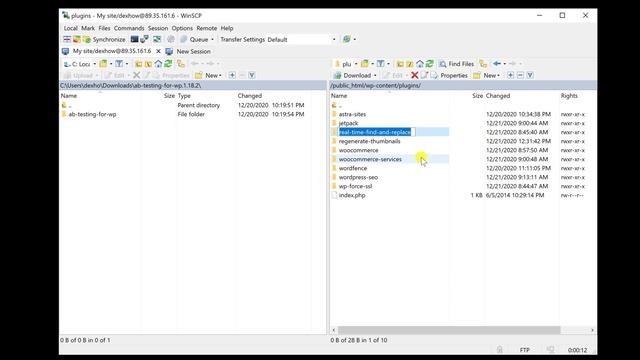Click the local panel filter icon
640x360 pixels.
pyautogui.click(x=119, y=64)
